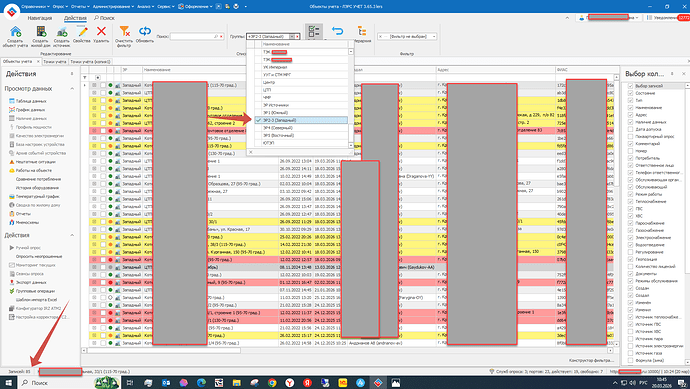690x389 pixels.
Task: Open Отчеты in the sidebar
Action: click(x=23, y=213)
